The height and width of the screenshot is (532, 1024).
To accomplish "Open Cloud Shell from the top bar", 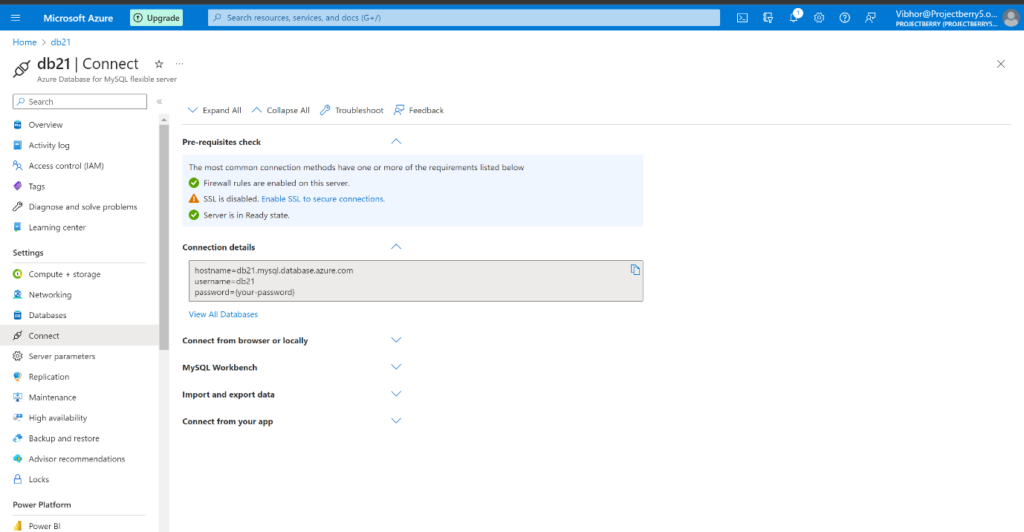I will [x=743, y=18].
